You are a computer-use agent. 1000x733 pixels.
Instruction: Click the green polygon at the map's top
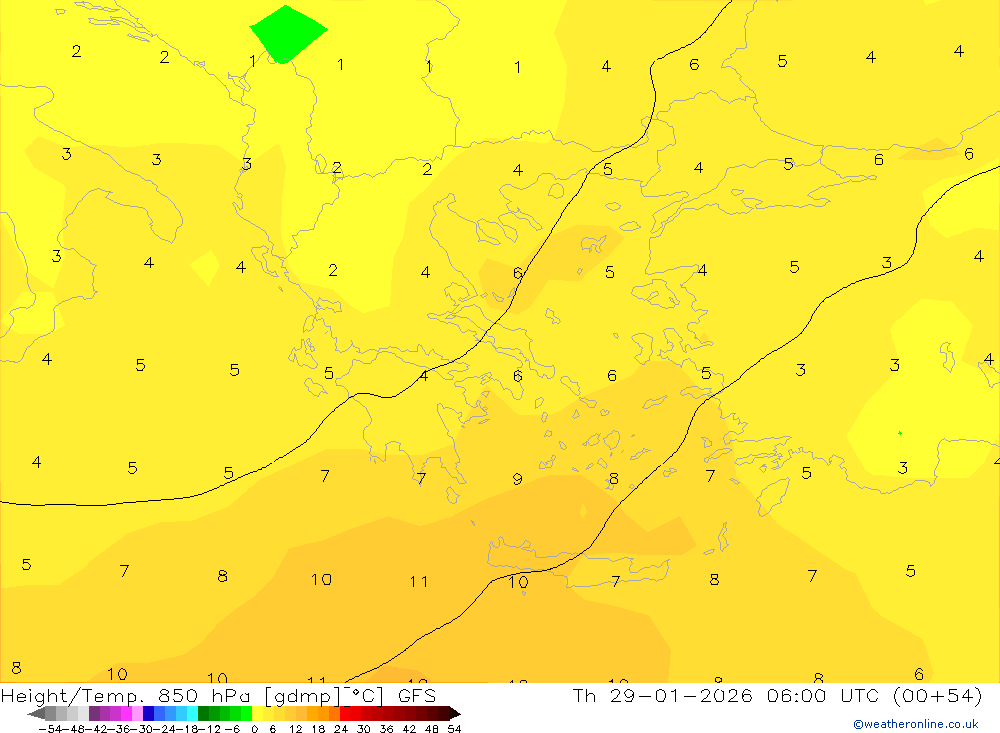click(288, 33)
